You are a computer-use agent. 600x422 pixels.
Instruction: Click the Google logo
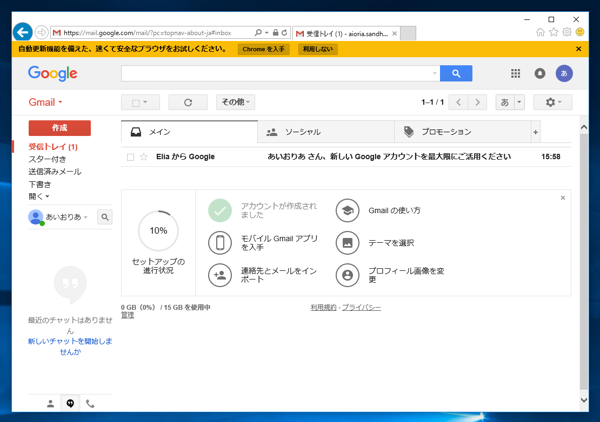pos(53,73)
